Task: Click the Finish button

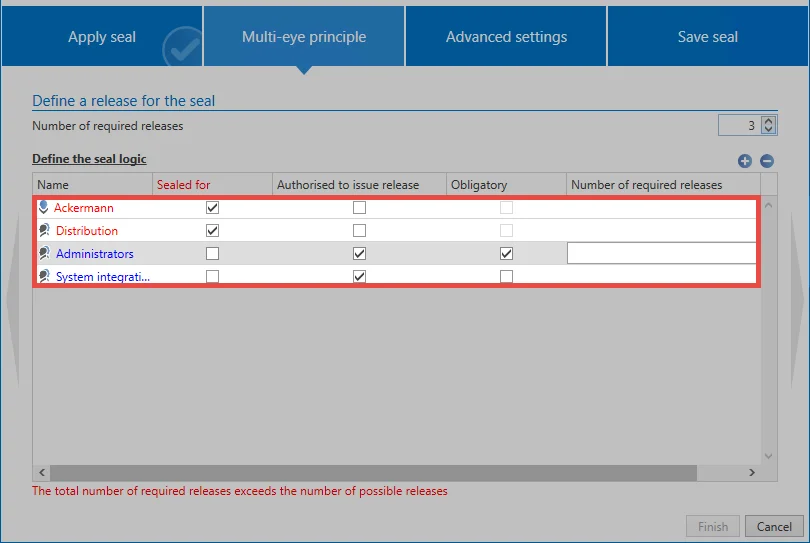Action: [713, 526]
